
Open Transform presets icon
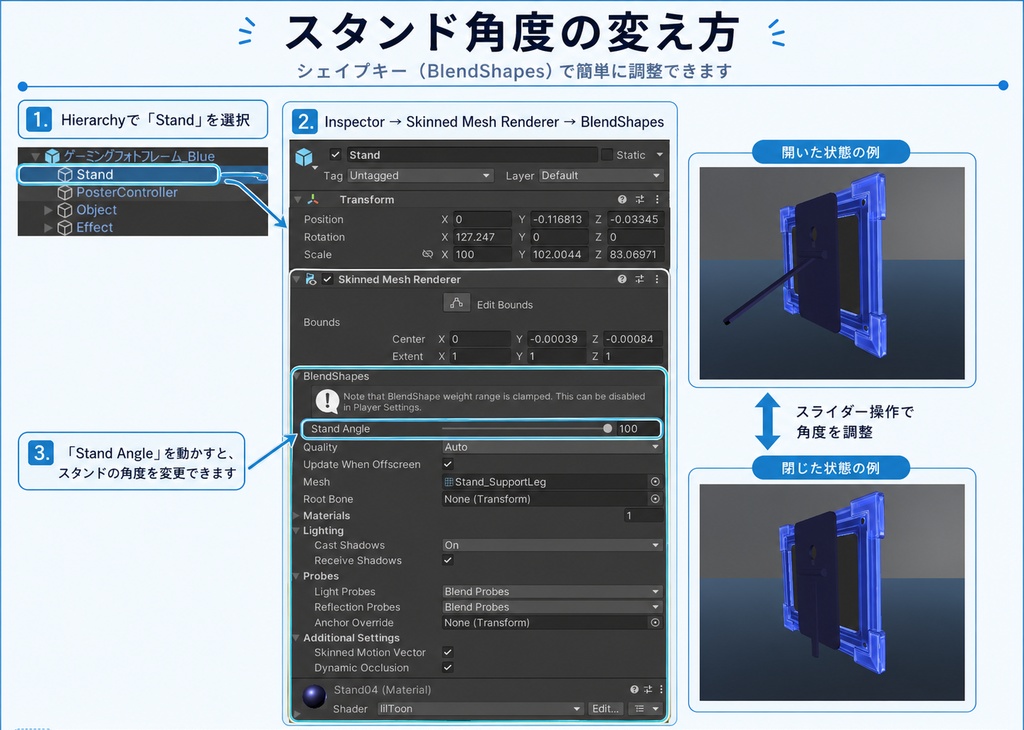[x=639, y=200]
